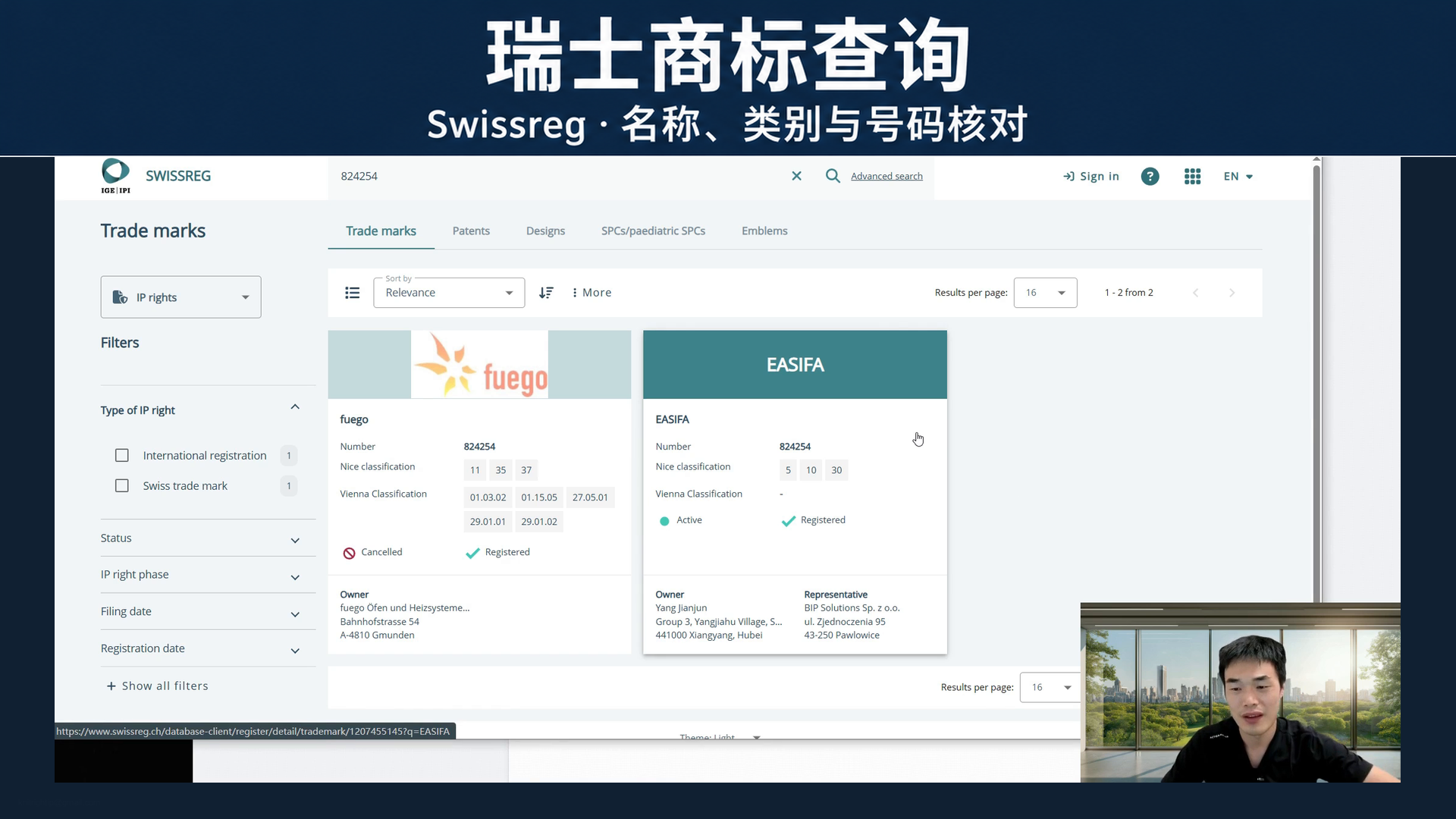The width and height of the screenshot is (1456, 819).
Task: Click the EASIFA number 824254
Action: click(x=795, y=447)
